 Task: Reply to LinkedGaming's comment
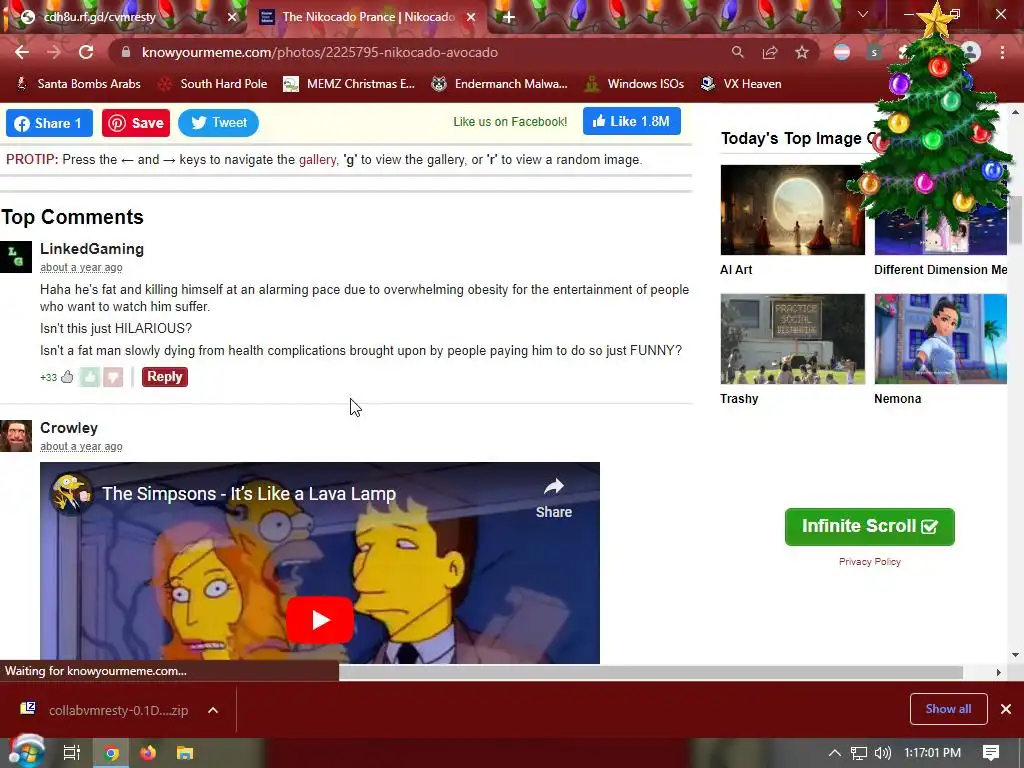[x=165, y=377]
